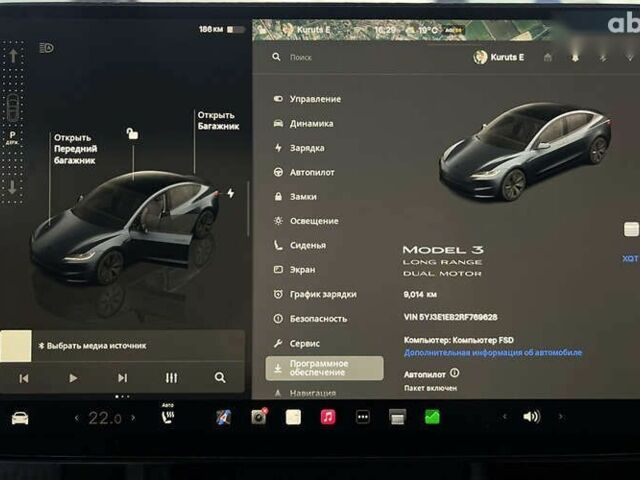Open the Динамика settings menu
This screenshot has width=640, height=480.
[x=303, y=123]
